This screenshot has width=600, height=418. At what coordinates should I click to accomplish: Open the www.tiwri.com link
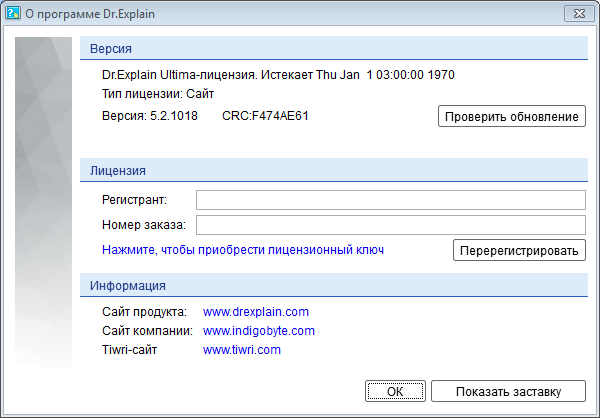tap(242, 350)
